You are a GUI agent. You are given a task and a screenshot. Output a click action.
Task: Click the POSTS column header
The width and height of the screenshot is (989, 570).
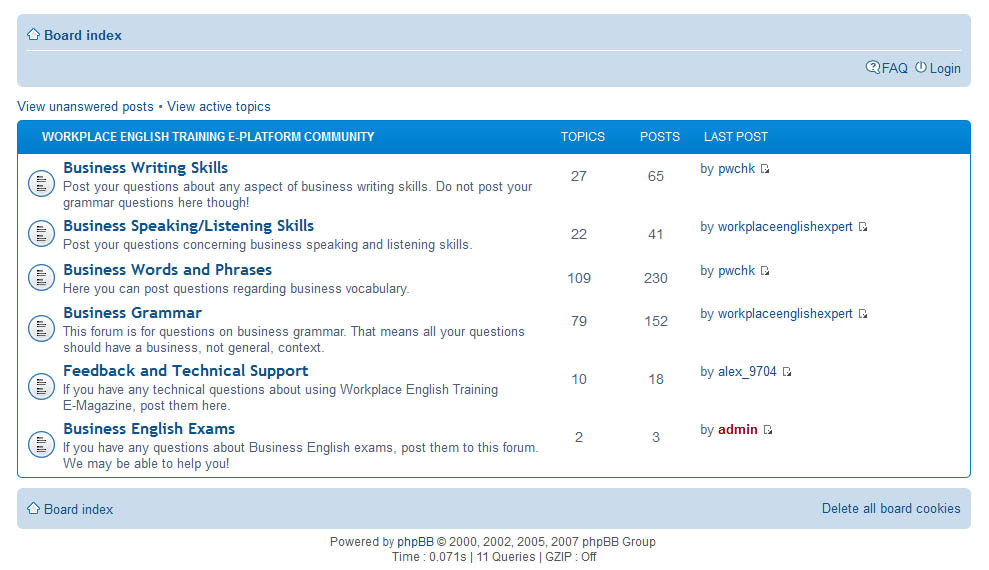pyautogui.click(x=659, y=137)
